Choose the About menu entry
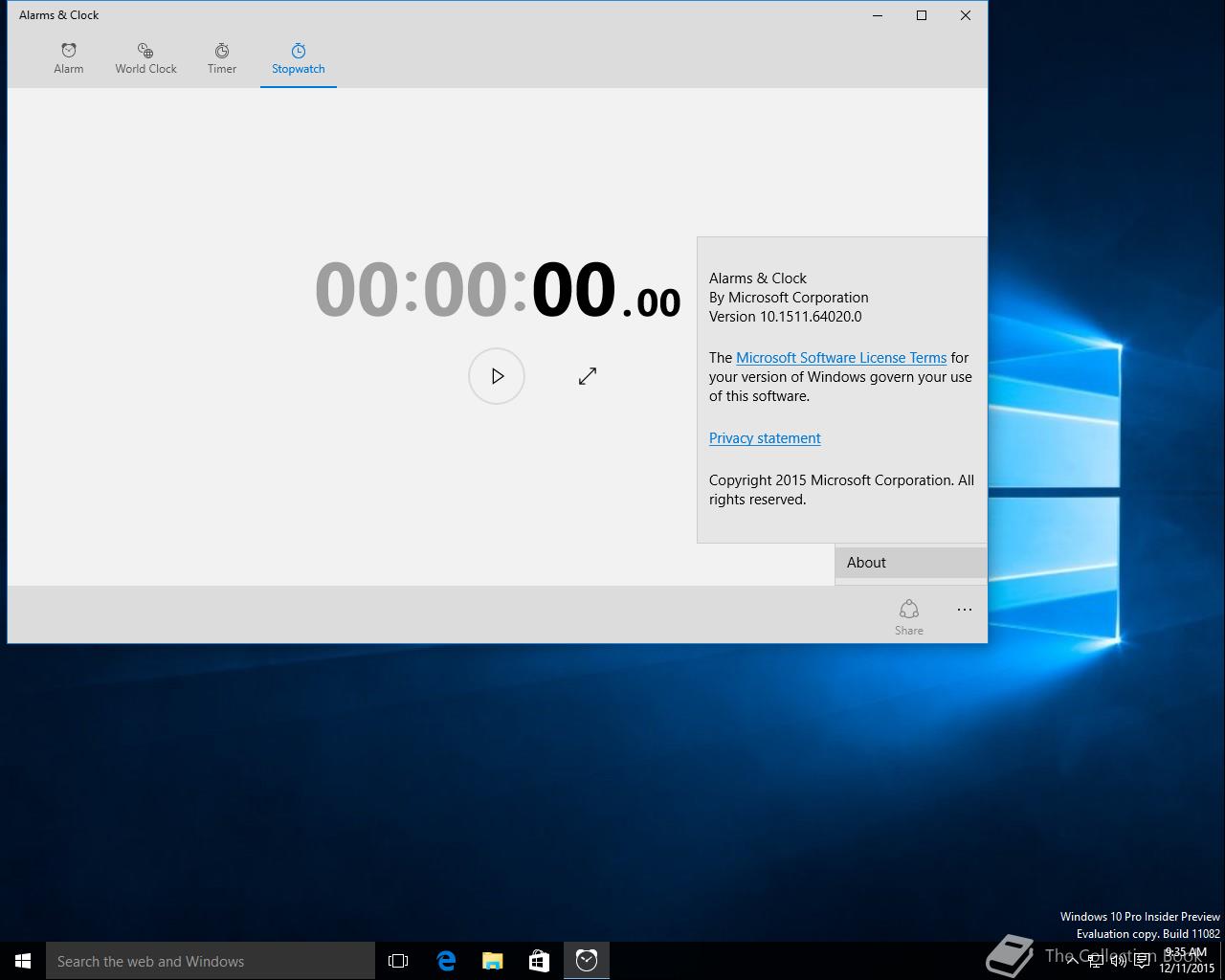1225x980 pixels. [x=911, y=563]
